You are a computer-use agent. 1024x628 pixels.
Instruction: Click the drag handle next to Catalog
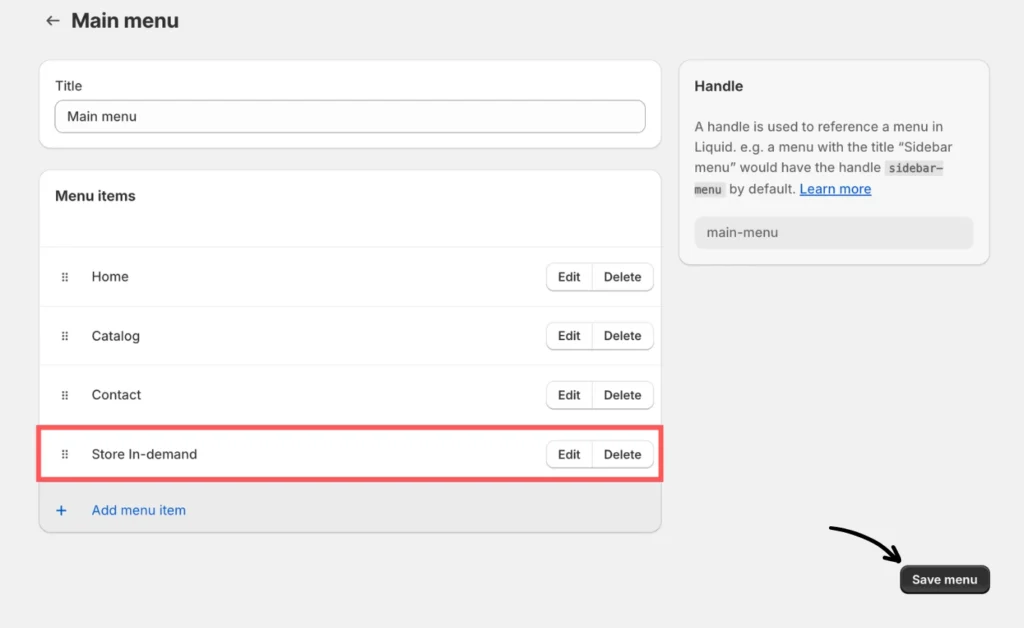pos(65,336)
